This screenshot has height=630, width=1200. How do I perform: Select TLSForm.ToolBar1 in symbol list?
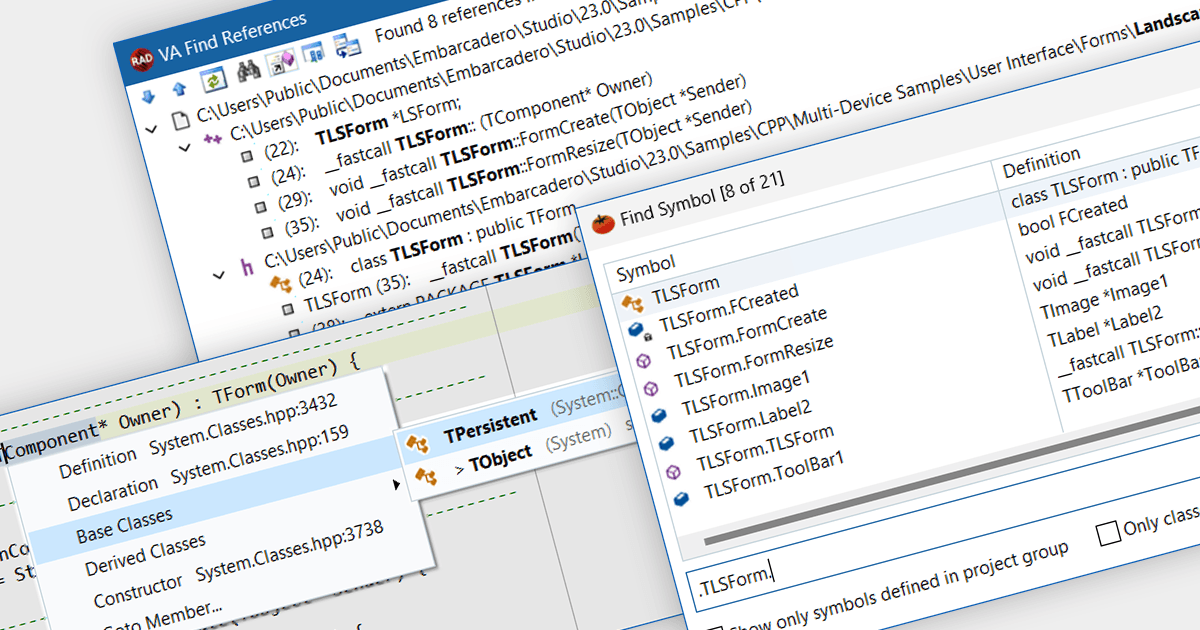click(774, 475)
